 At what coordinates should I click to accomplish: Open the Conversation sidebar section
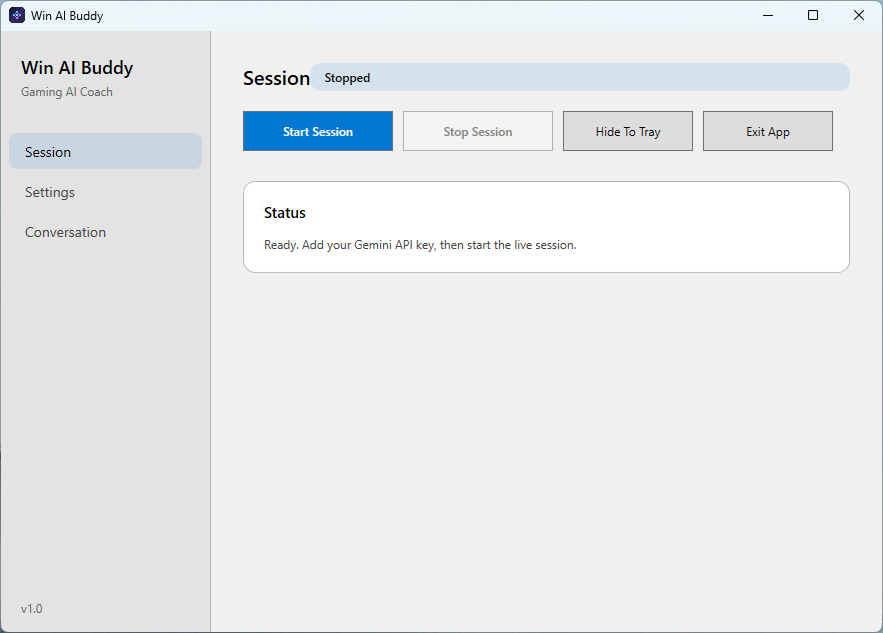(x=65, y=231)
